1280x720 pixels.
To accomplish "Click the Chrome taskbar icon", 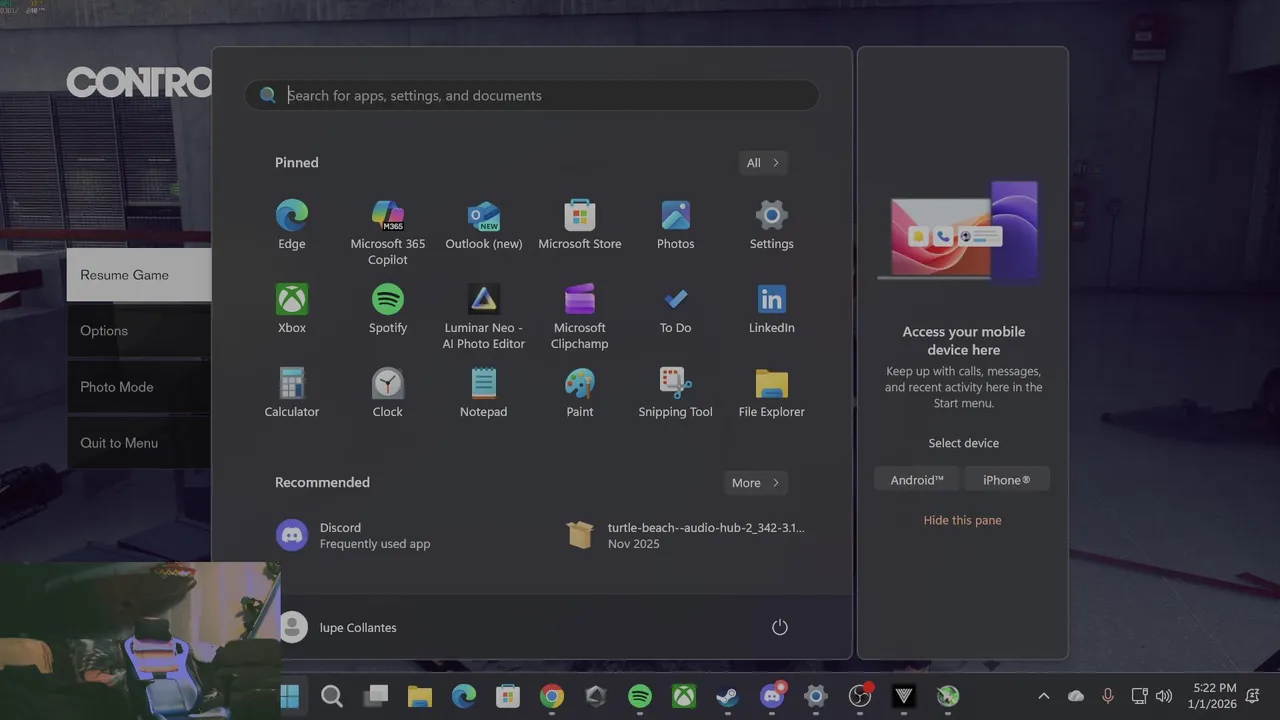I will pos(552,696).
